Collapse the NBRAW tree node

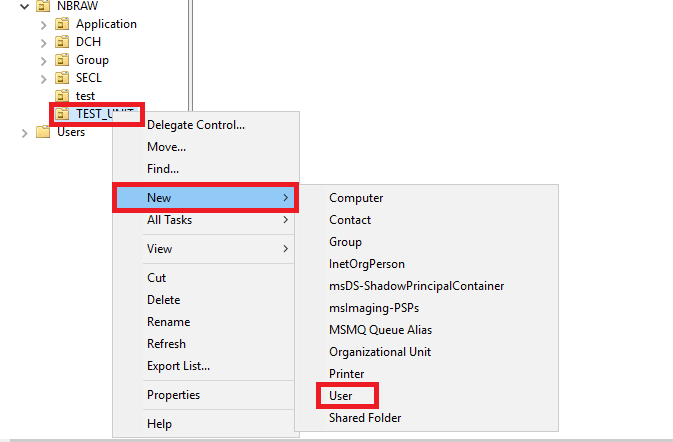(25, 6)
